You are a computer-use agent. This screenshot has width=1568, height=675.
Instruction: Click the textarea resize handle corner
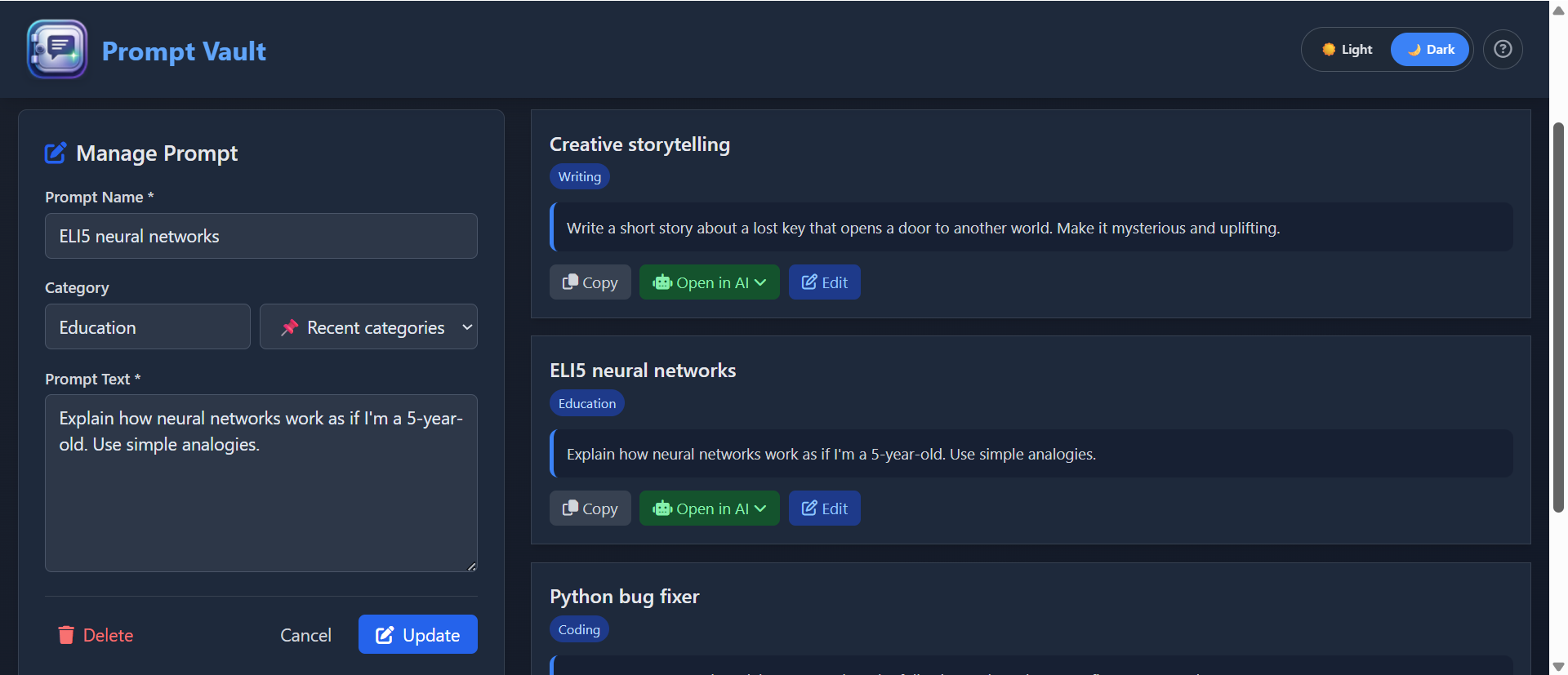(x=472, y=566)
